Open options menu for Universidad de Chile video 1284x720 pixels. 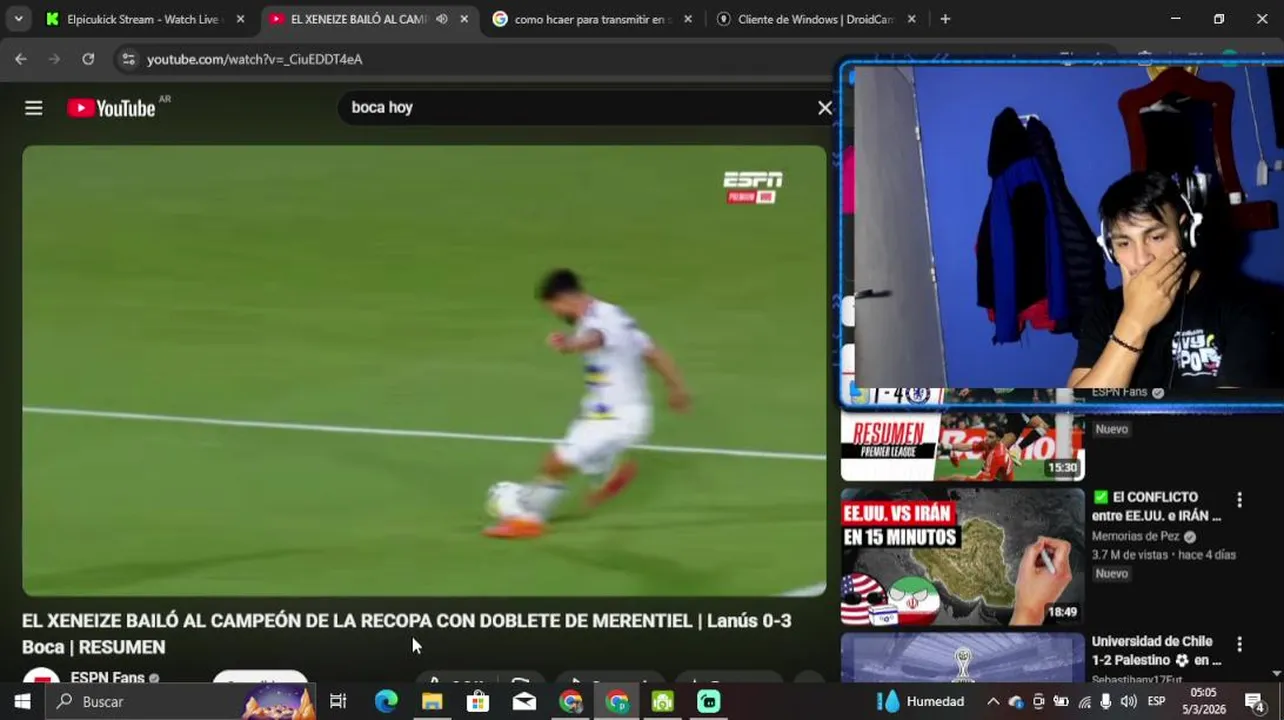(1239, 644)
